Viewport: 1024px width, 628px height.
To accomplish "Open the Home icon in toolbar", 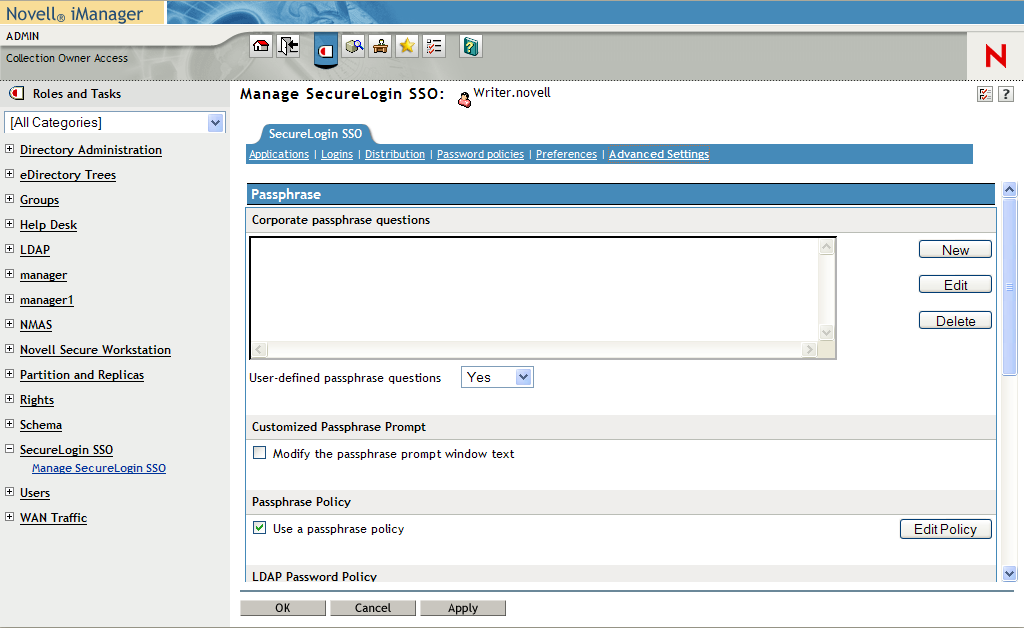I will (x=261, y=46).
